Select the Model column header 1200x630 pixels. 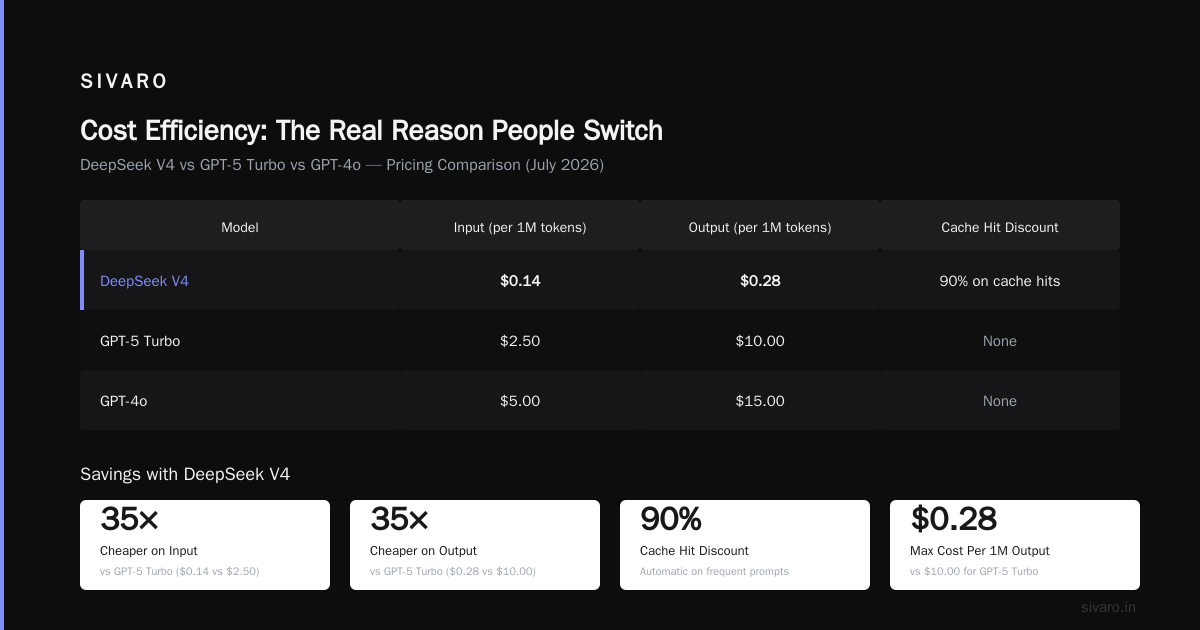pos(240,227)
